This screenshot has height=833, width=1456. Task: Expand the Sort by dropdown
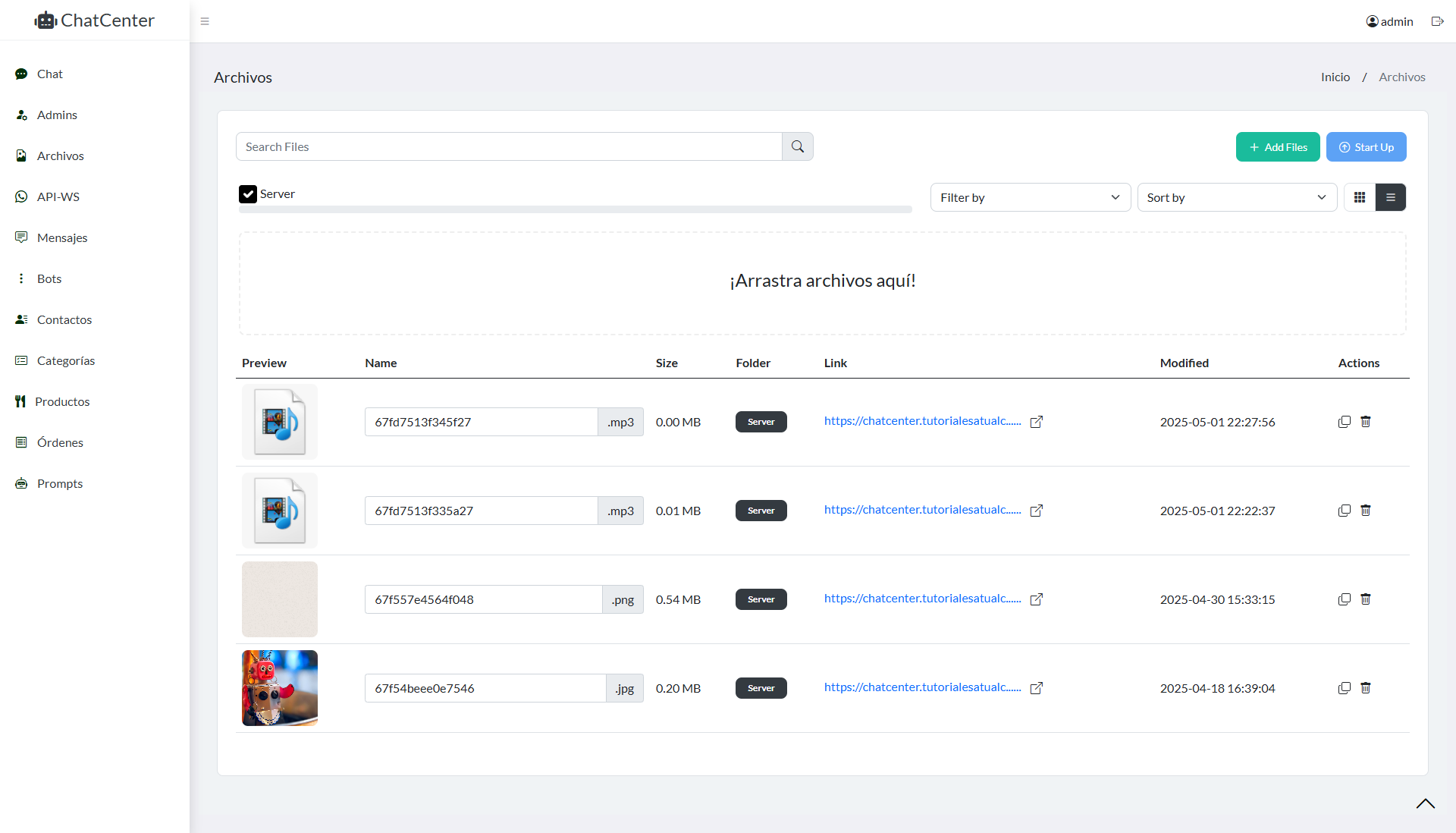coord(1237,197)
